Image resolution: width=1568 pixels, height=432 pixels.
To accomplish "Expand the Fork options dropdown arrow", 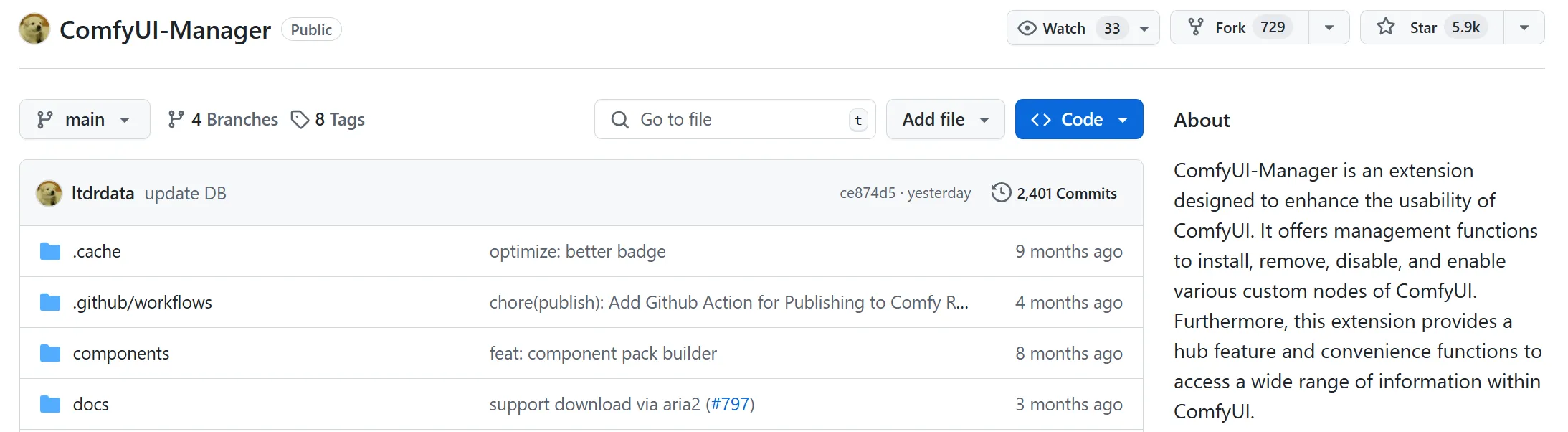I will (x=1329, y=28).
